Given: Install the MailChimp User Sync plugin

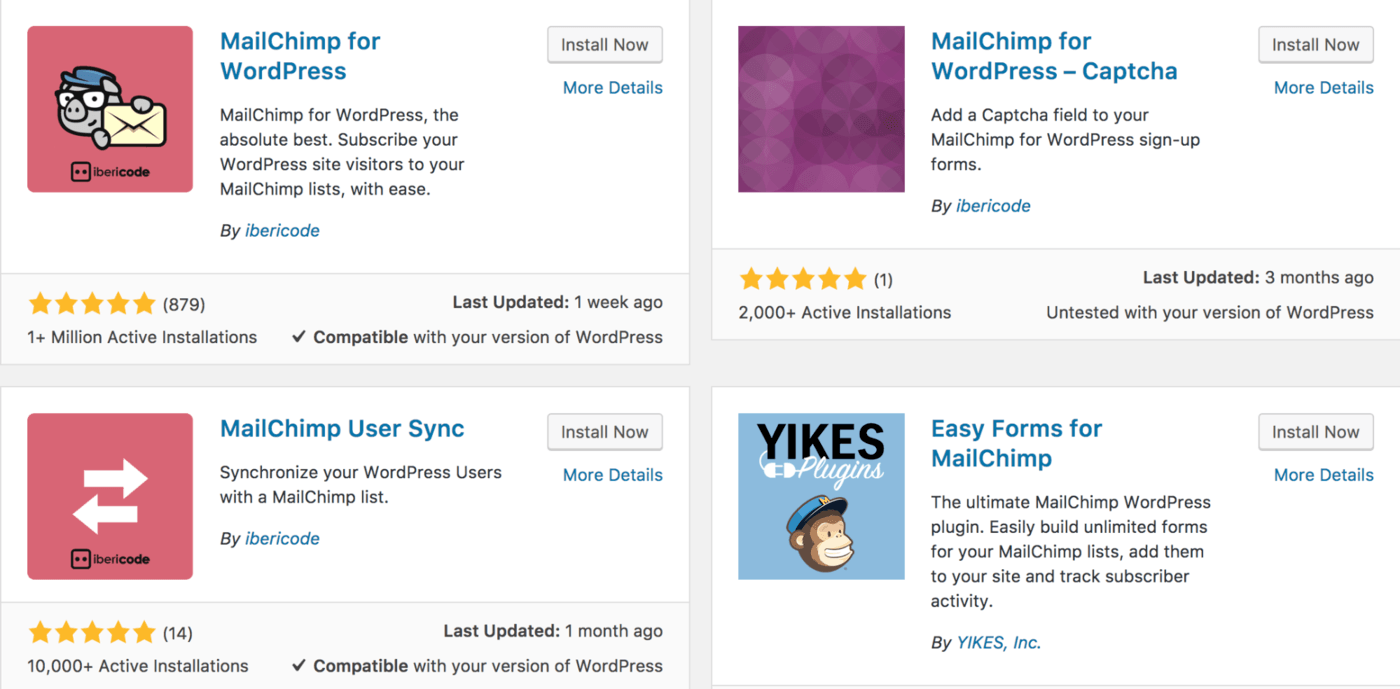Looking at the screenshot, I should [x=605, y=432].
